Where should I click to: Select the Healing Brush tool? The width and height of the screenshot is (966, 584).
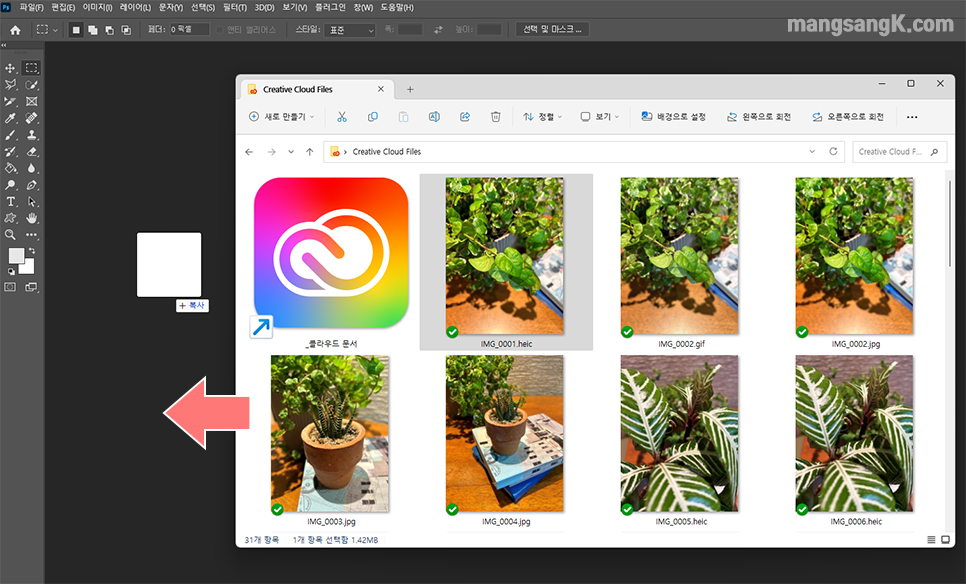[x=31, y=118]
